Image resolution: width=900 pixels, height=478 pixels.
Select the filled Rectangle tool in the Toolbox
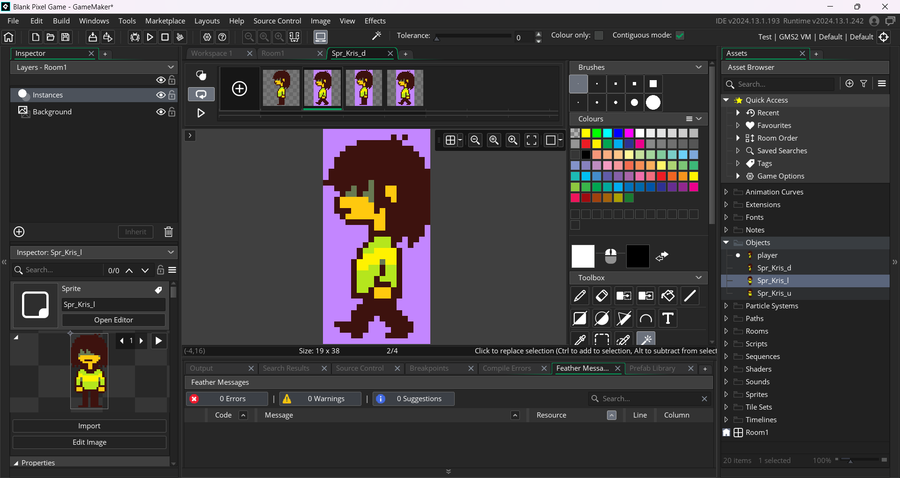[580, 318]
